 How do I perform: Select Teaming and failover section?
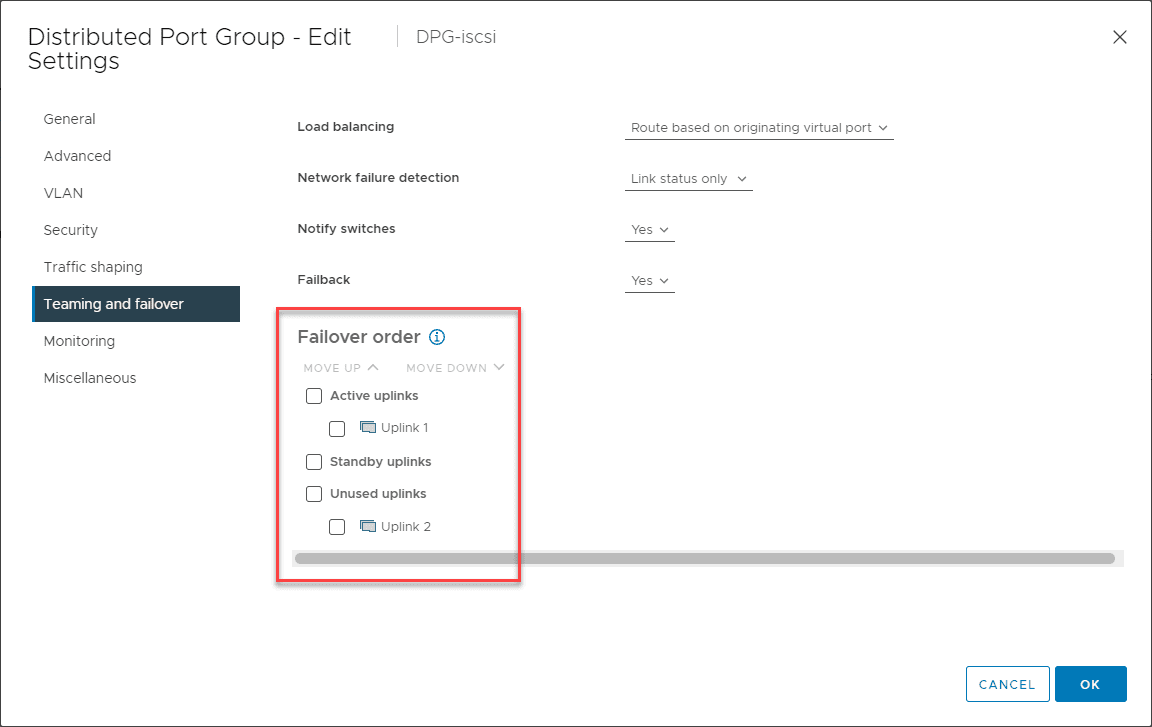[x=136, y=304]
